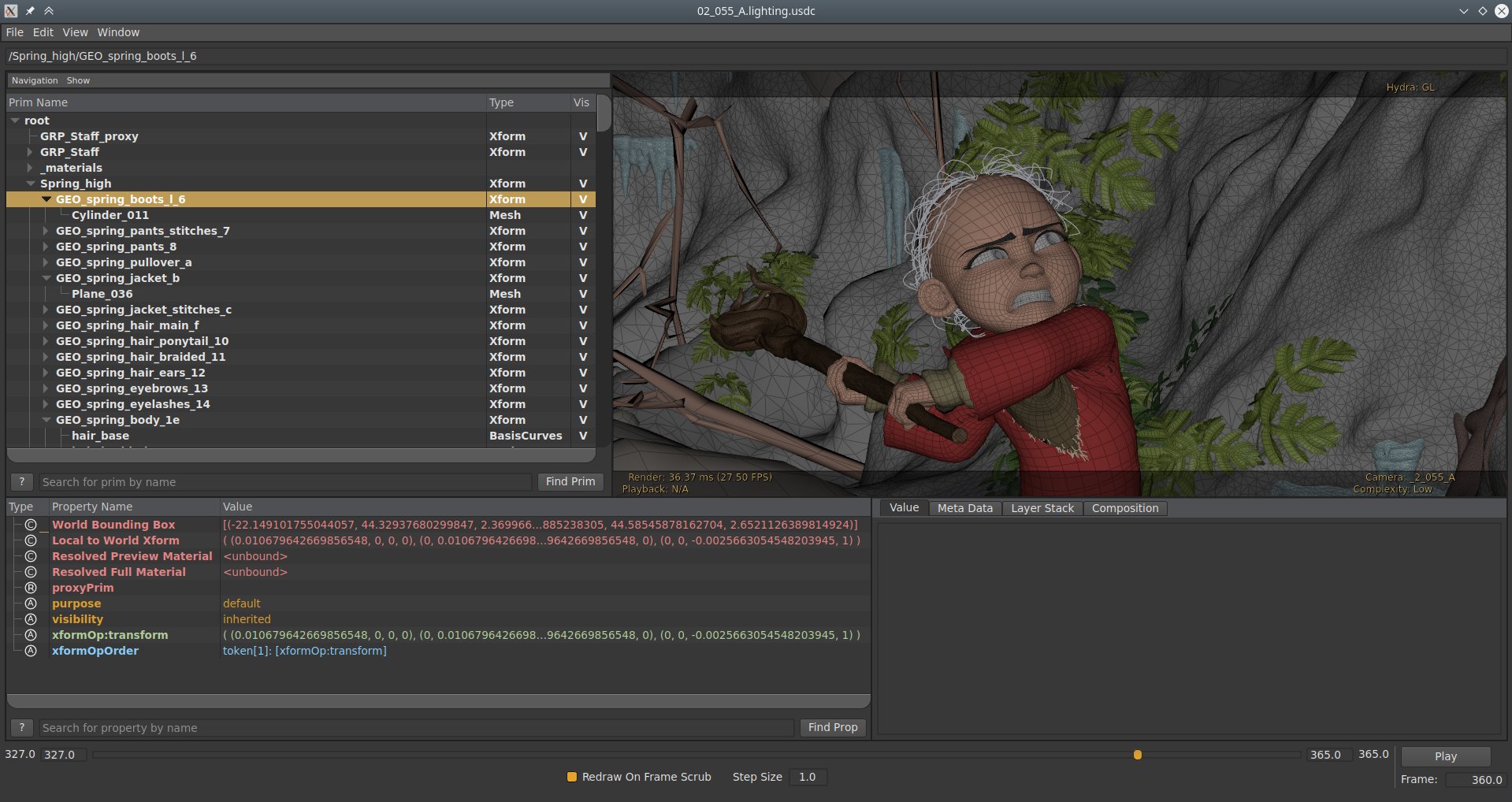Click the attribute icon next to visibility

[31, 619]
